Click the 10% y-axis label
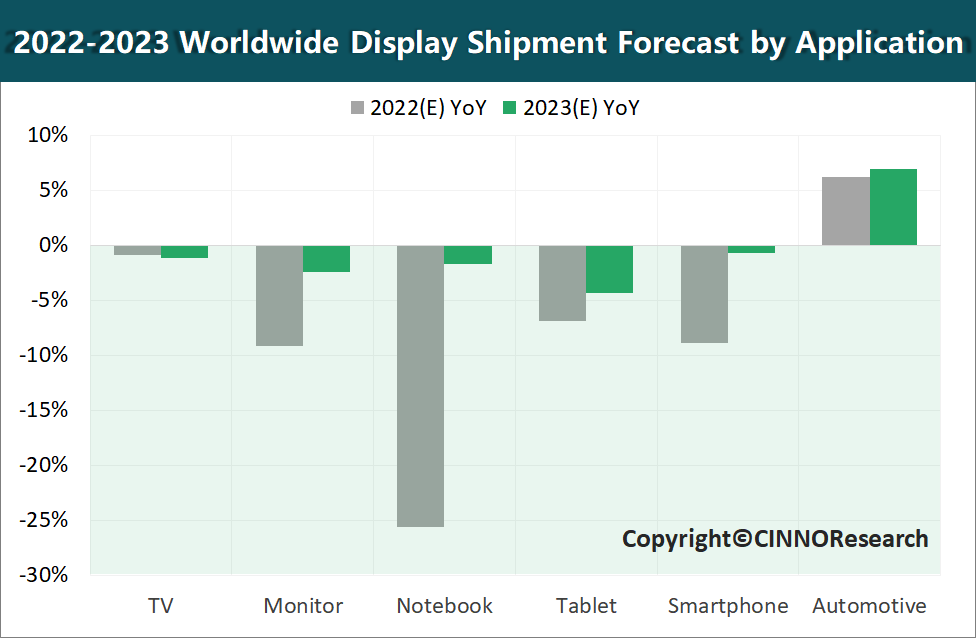Viewport: 976px width, 638px height. coord(48,135)
